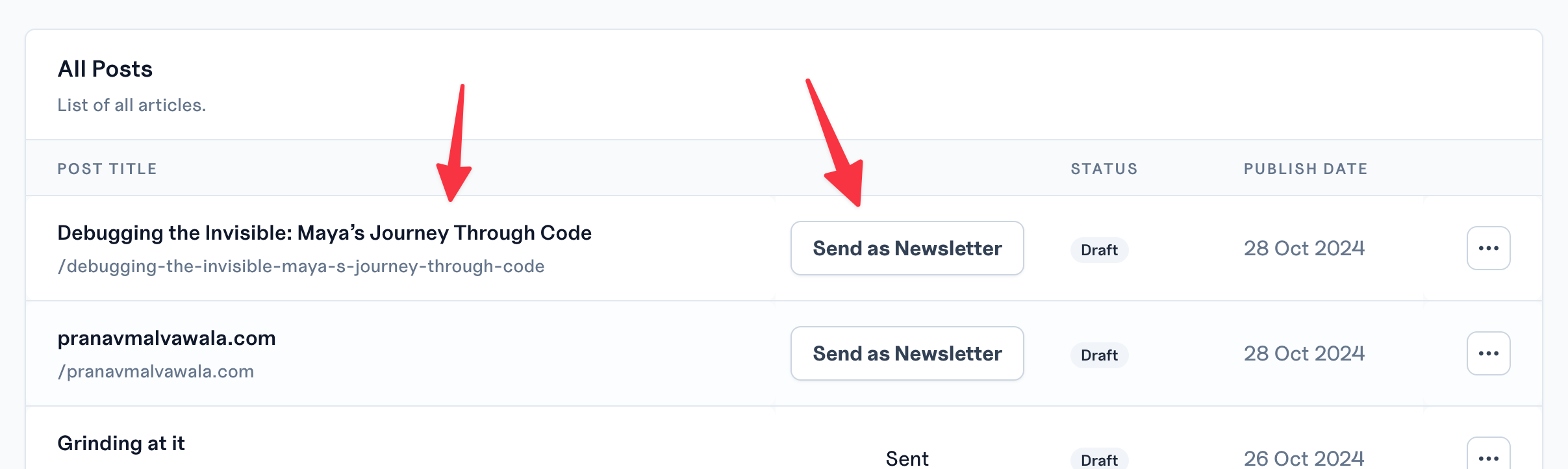The width and height of the screenshot is (1568, 469).
Task: Open the Debugging the Invisible post title
Action: coord(324,233)
